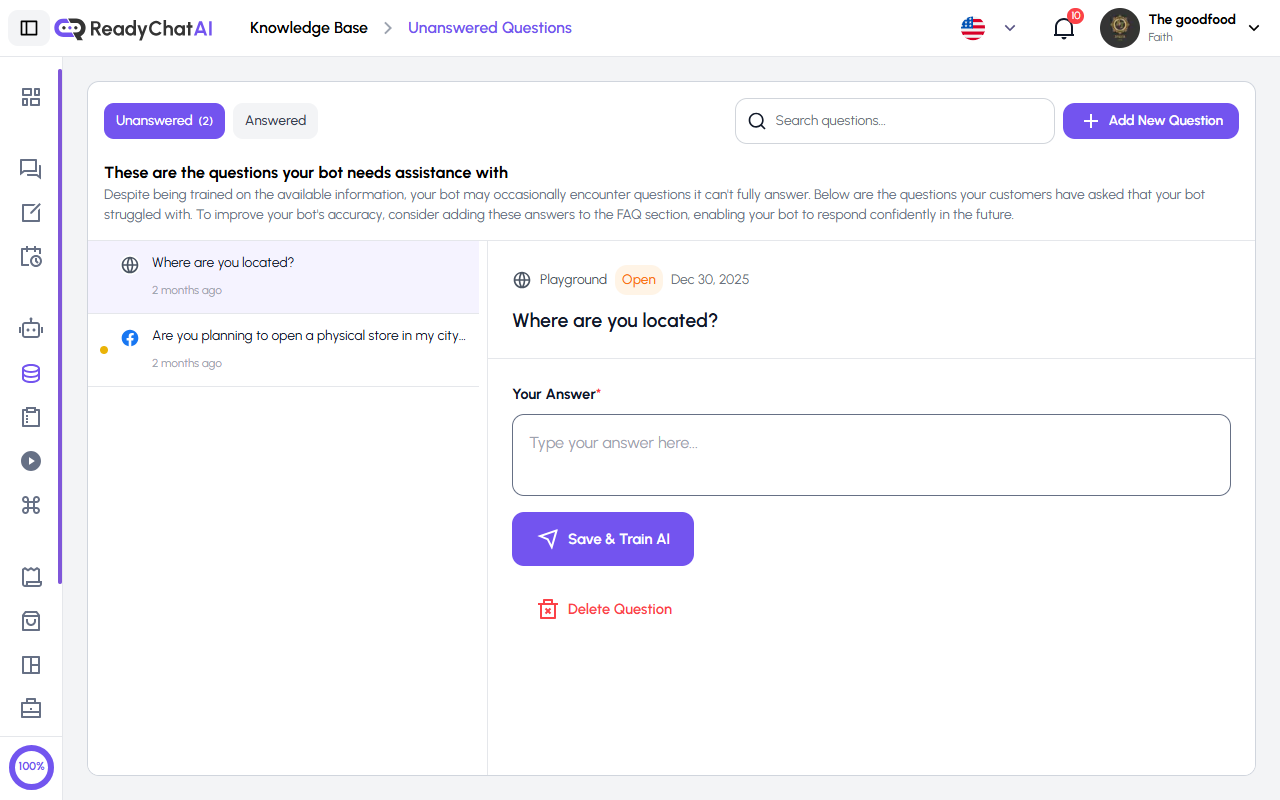Select the Knowledge Base database icon
1280x800 pixels.
pyautogui.click(x=31, y=373)
